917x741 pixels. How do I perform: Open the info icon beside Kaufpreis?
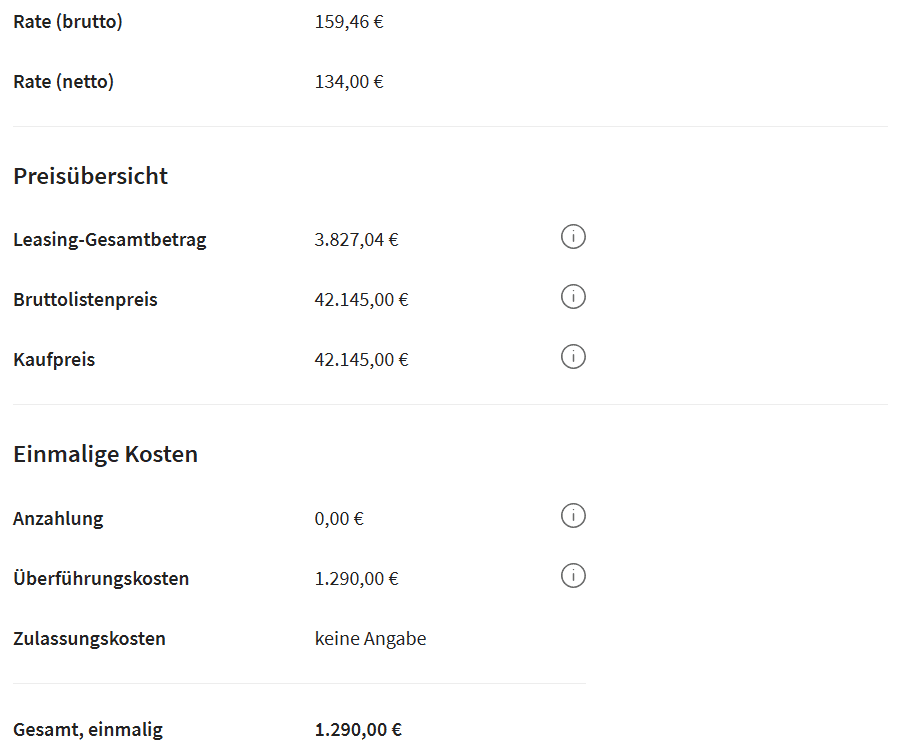573,357
